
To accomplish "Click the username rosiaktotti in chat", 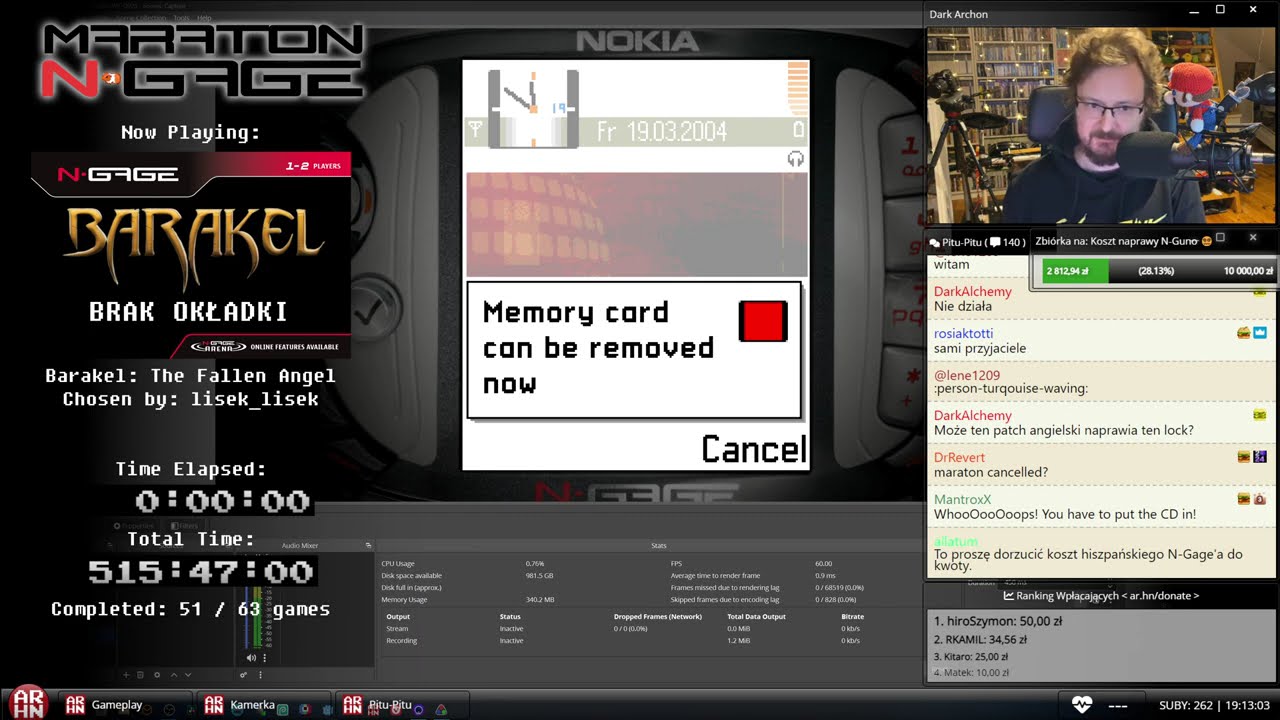I will tap(964, 333).
